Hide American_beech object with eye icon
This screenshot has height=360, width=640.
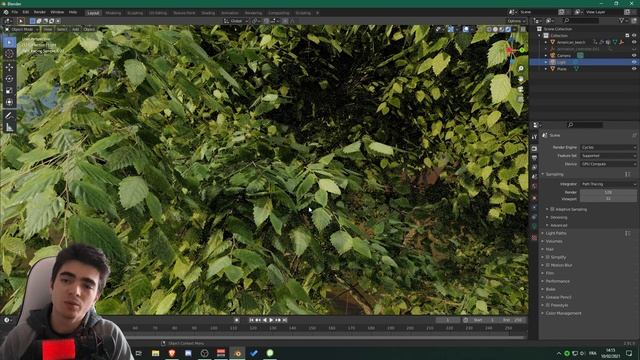pyautogui.click(x=634, y=42)
